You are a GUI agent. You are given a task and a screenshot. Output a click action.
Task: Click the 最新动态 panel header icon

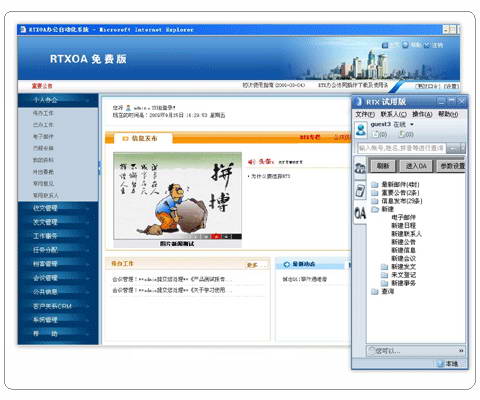tap(286, 264)
